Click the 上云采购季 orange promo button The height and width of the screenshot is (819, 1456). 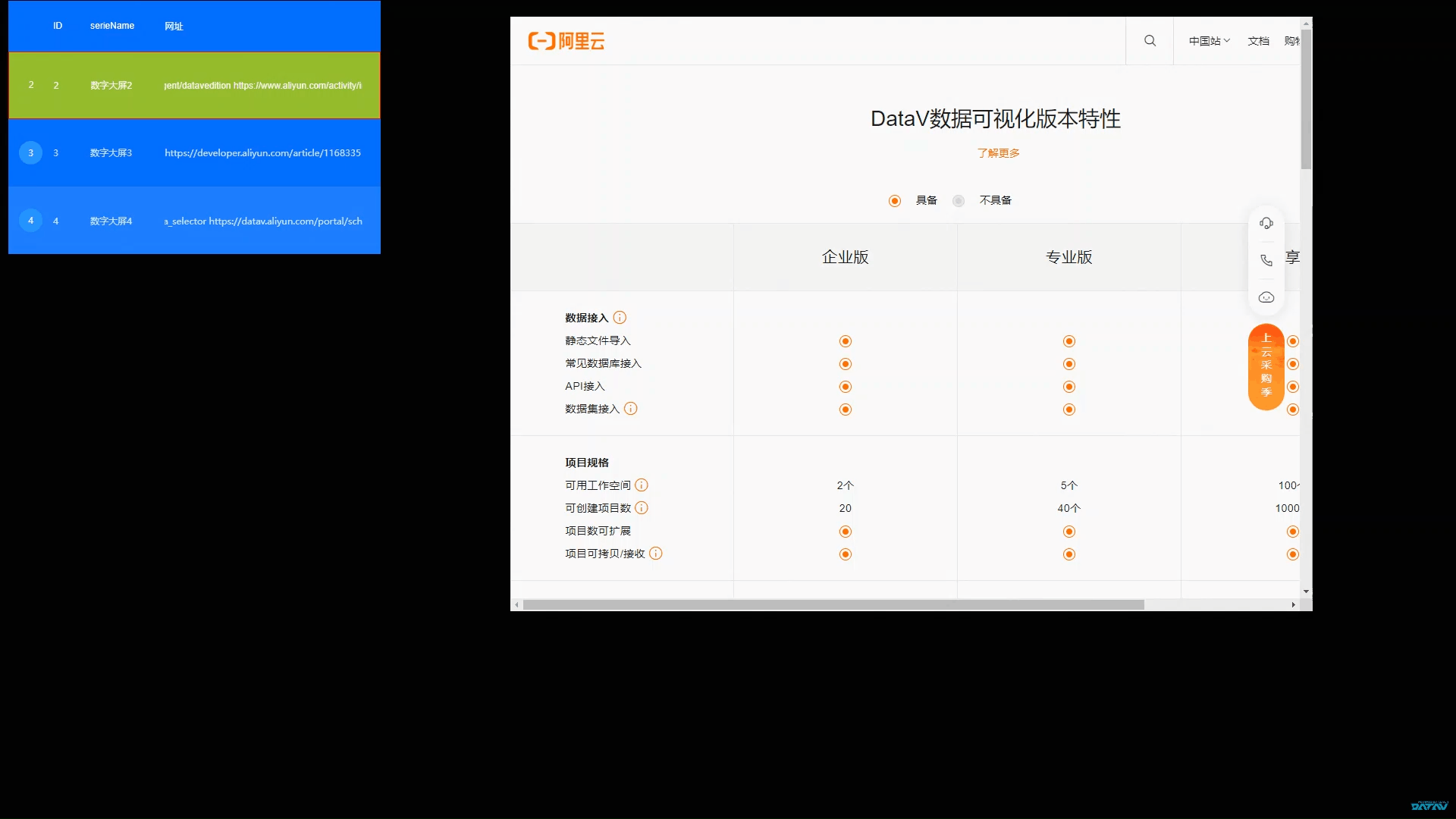tap(1266, 367)
